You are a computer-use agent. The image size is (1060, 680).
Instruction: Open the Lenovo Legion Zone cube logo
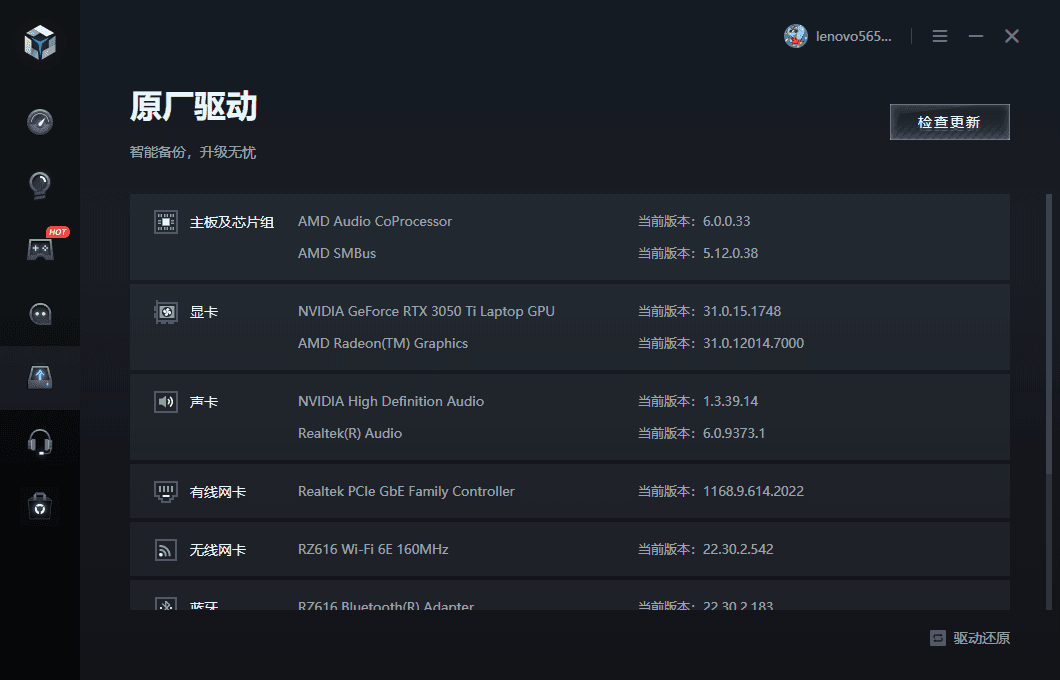pyautogui.click(x=40, y=43)
